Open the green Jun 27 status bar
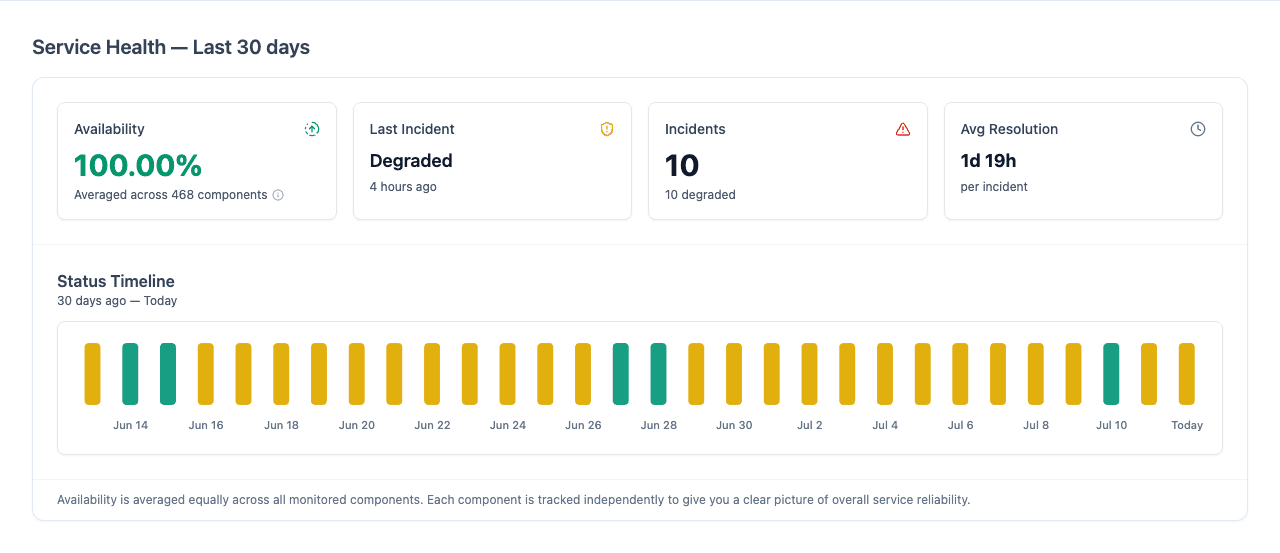This screenshot has width=1280, height=553. [x=621, y=374]
